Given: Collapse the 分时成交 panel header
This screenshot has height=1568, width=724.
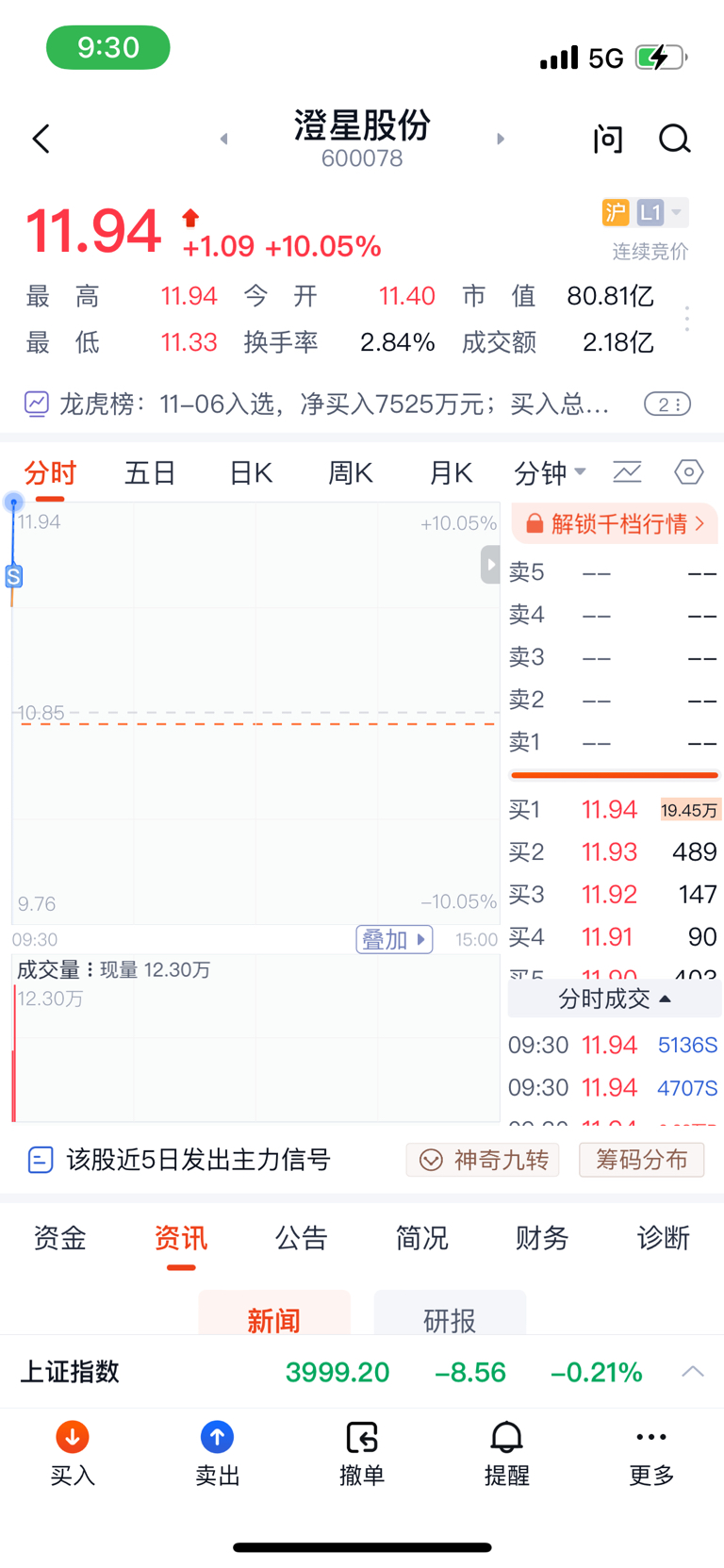Looking at the screenshot, I should tap(615, 999).
